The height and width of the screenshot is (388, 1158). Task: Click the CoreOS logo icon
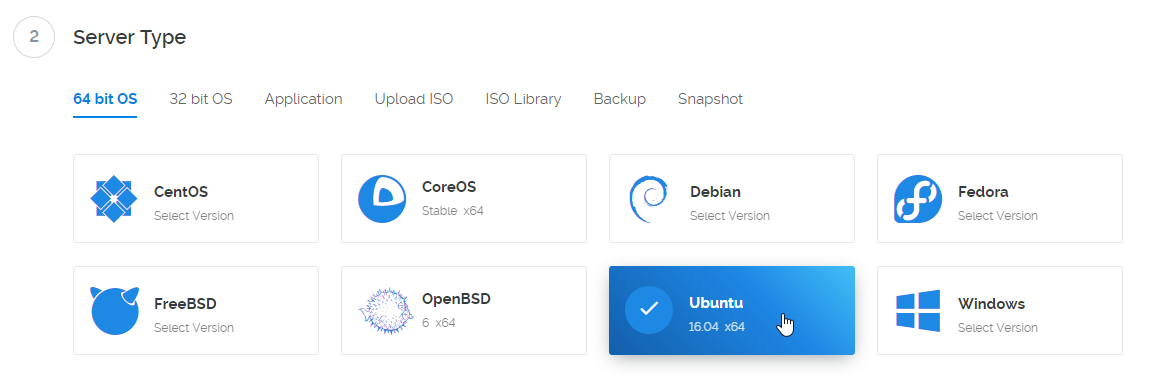[382, 199]
